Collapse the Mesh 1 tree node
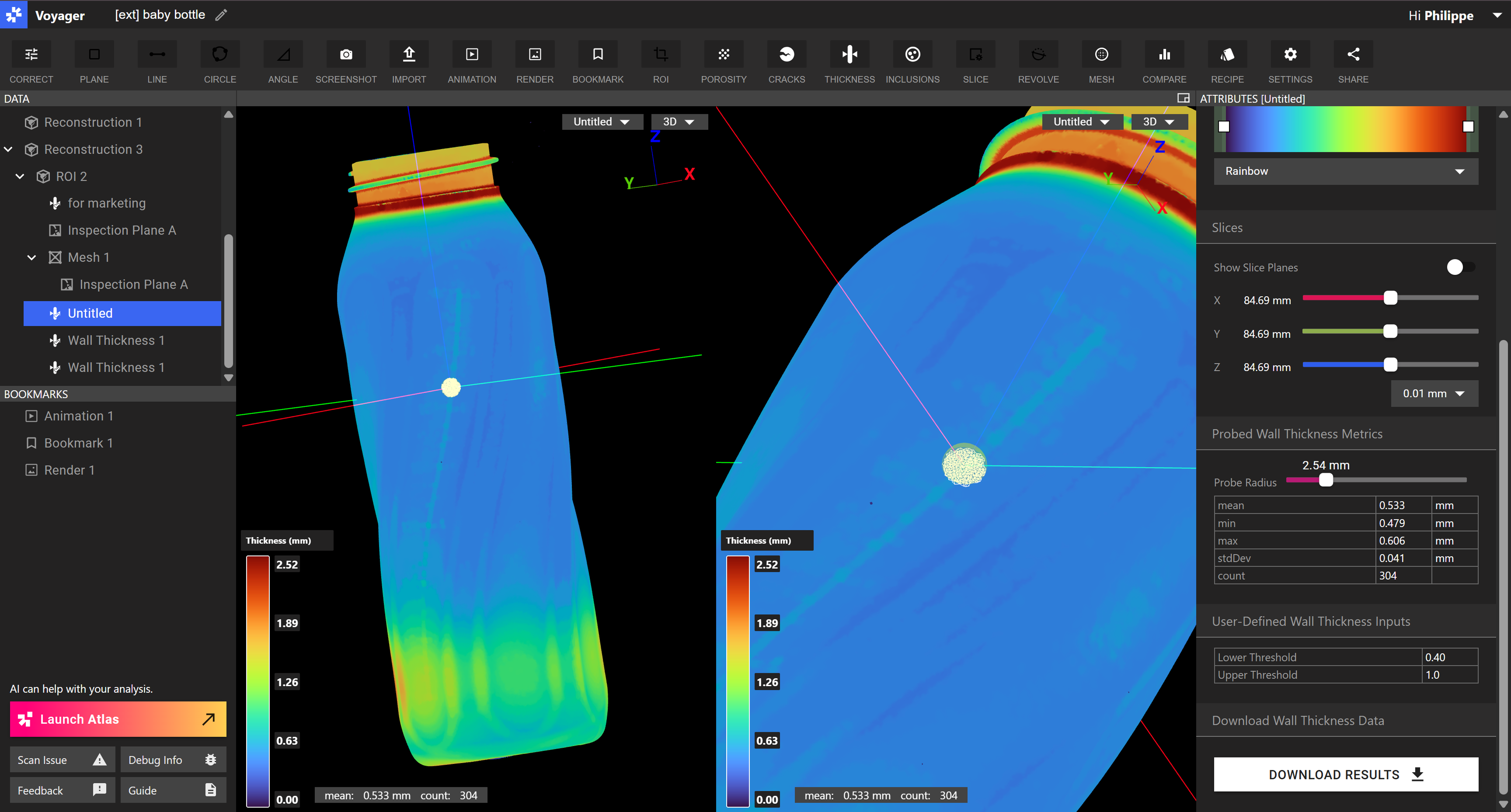 tap(31, 257)
